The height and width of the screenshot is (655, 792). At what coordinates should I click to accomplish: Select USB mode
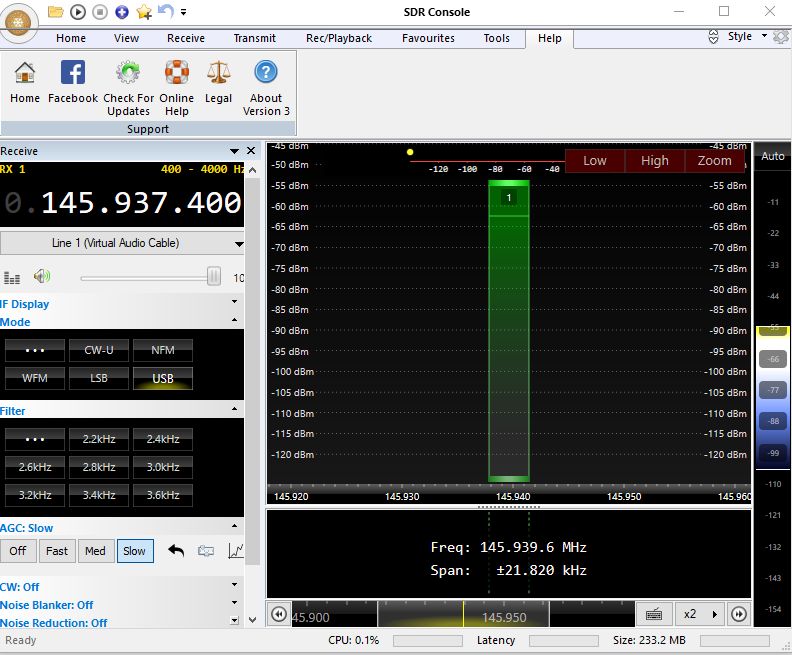(x=163, y=378)
